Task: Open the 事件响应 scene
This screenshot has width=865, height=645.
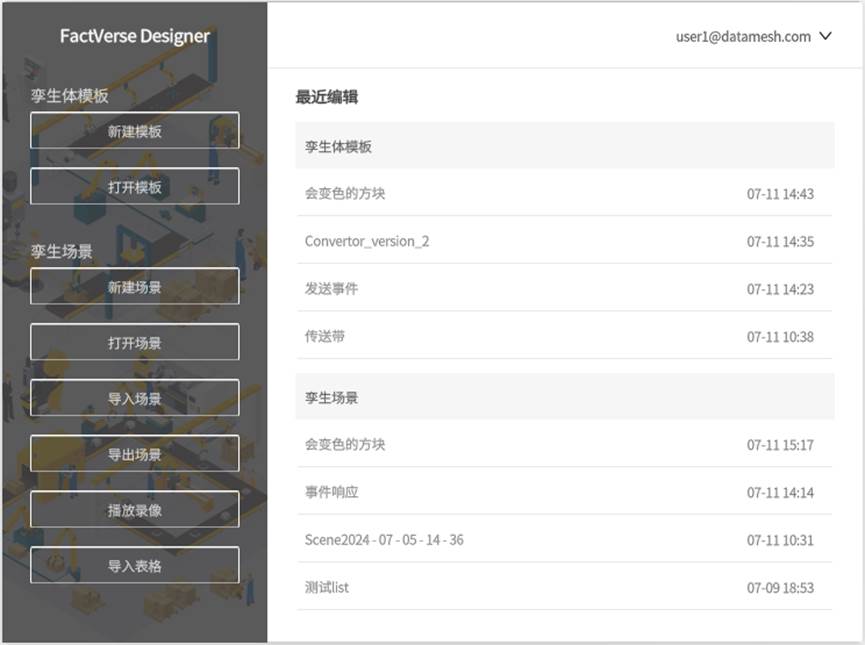Action: tap(564, 492)
